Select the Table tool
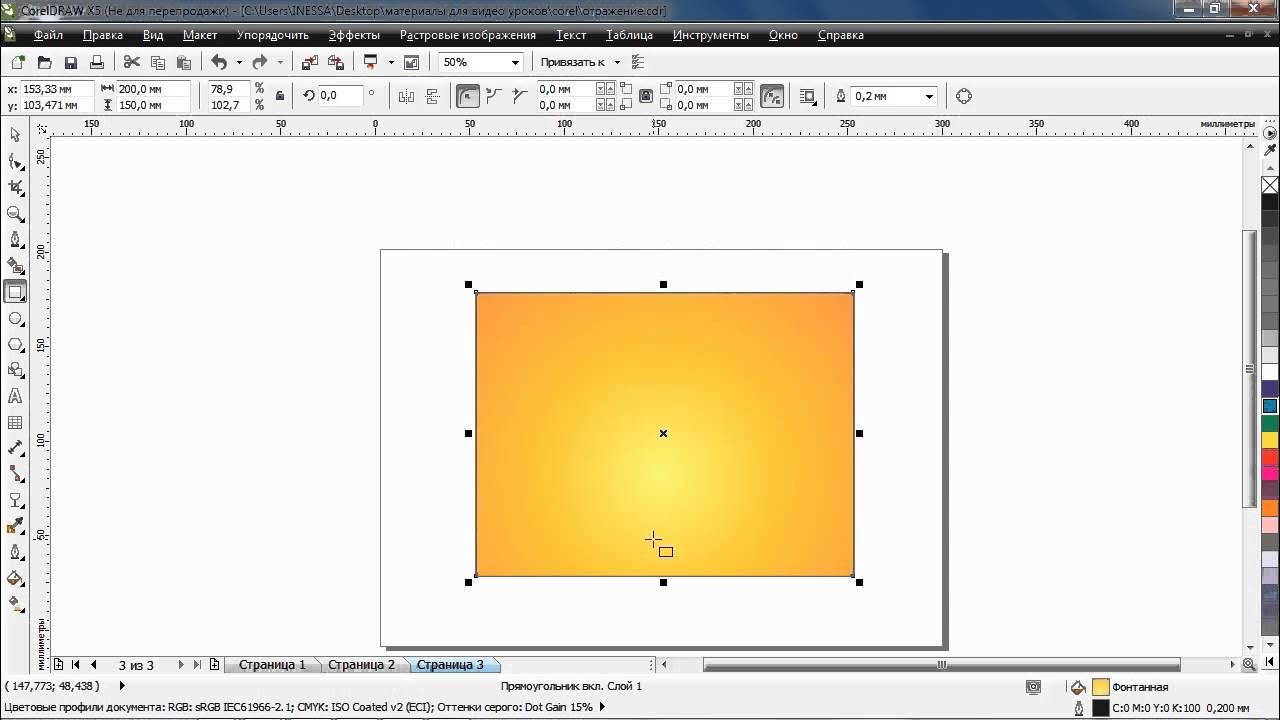This screenshot has height=720, width=1280. (15, 422)
